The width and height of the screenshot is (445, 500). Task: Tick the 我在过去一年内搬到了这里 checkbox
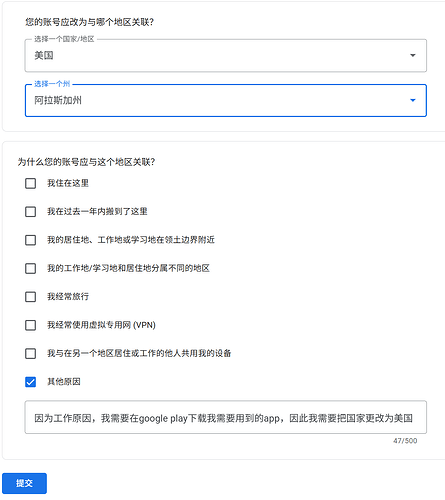(x=31, y=212)
